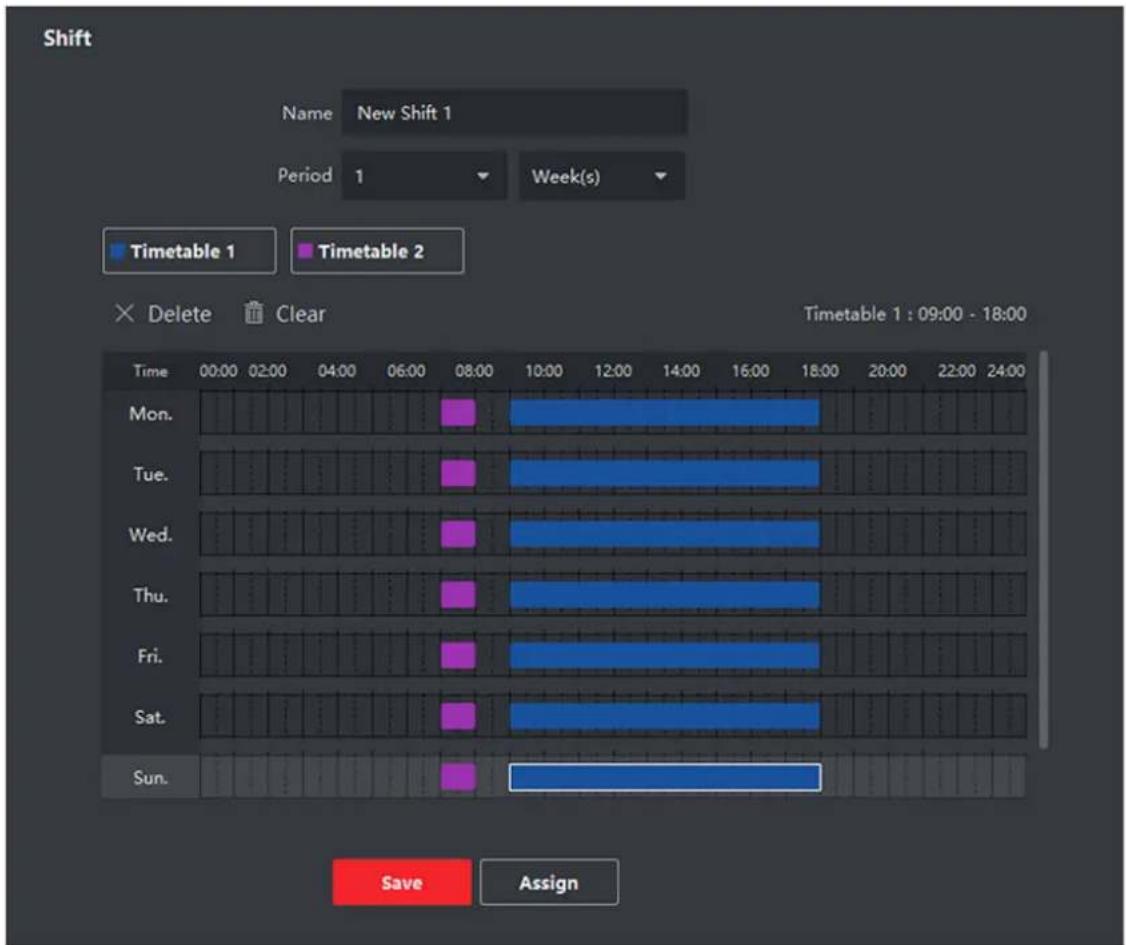Click the Shift heading text
Image resolution: width=1126 pixels, height=945 pixels.
click(68, 37)
